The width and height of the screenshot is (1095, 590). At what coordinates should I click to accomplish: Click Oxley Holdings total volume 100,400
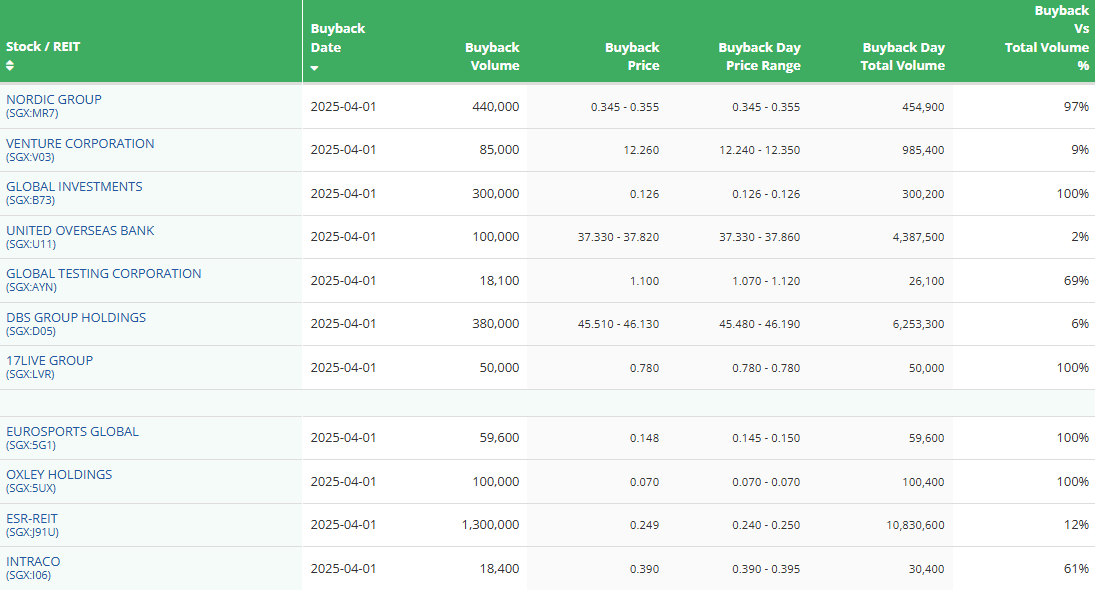[923, 482]
